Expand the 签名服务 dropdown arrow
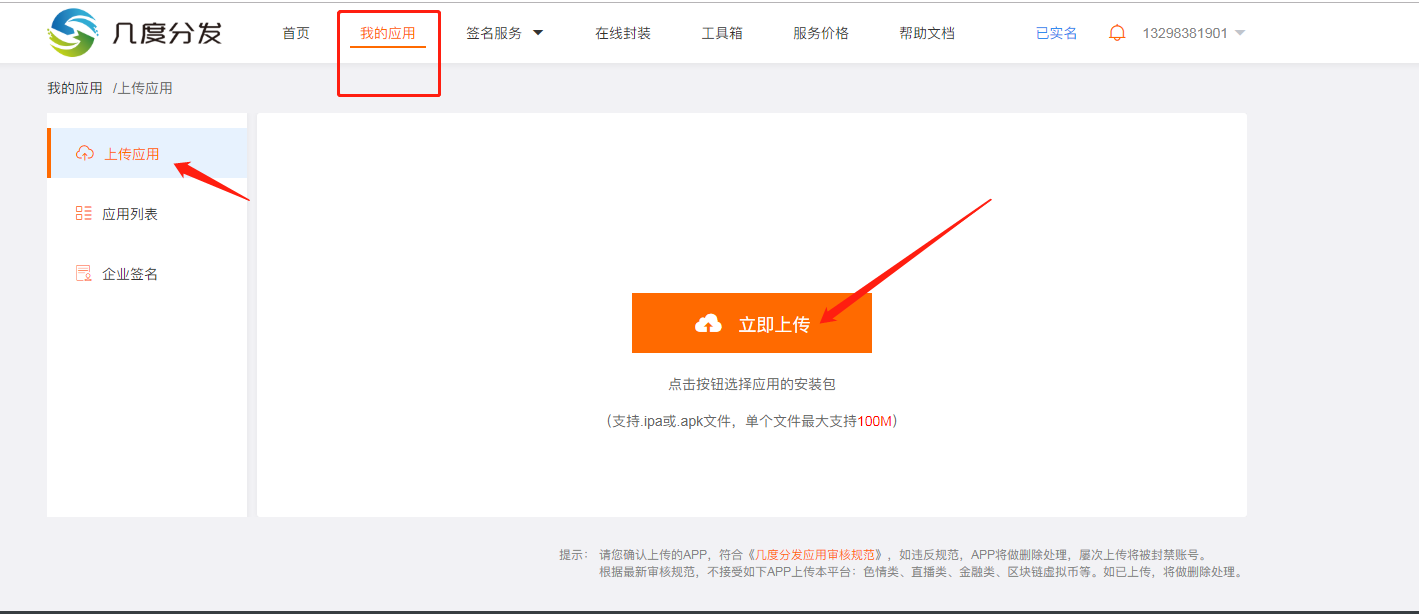The width and height of the screenshot is (1419, 614). [538, 33]
